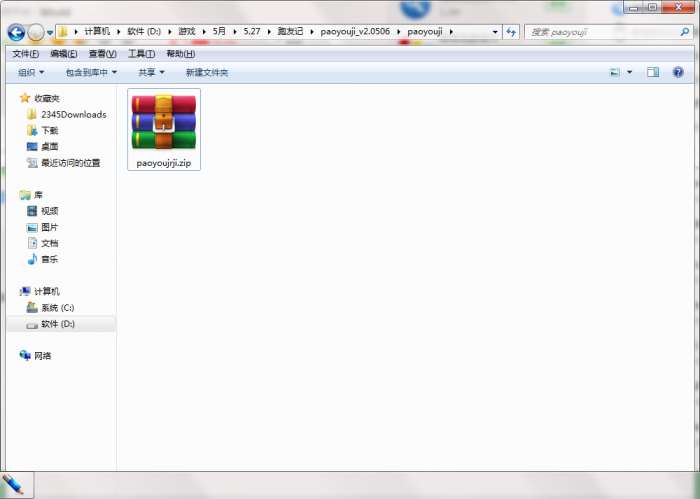Maximize the explorer window
700x499 pixels.
pos(653,7)
